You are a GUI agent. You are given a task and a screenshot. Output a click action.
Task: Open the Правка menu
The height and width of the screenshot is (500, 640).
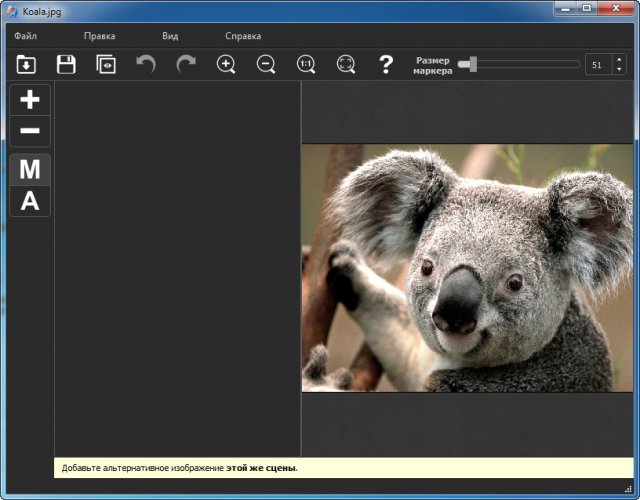(99, 36)
